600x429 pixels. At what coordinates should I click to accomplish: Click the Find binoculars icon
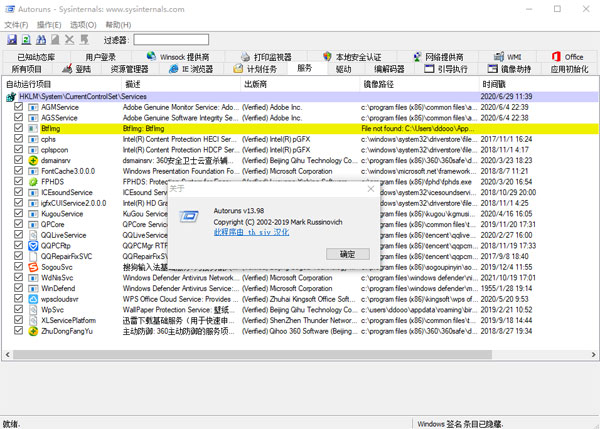(x=41, y=39)
